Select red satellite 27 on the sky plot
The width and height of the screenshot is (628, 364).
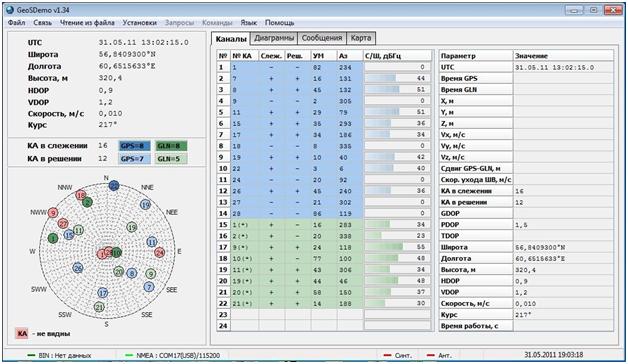click(x=63, y=223)
